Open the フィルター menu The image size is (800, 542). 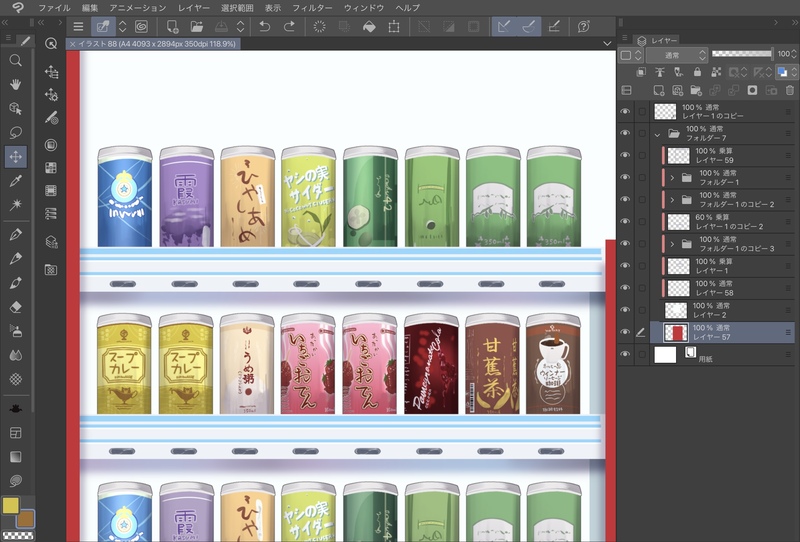coord(312,7)
